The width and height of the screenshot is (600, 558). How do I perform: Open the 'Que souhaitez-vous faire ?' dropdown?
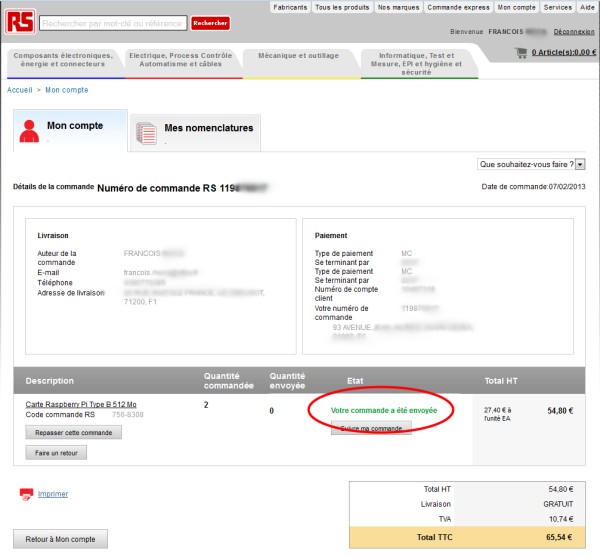531,164
